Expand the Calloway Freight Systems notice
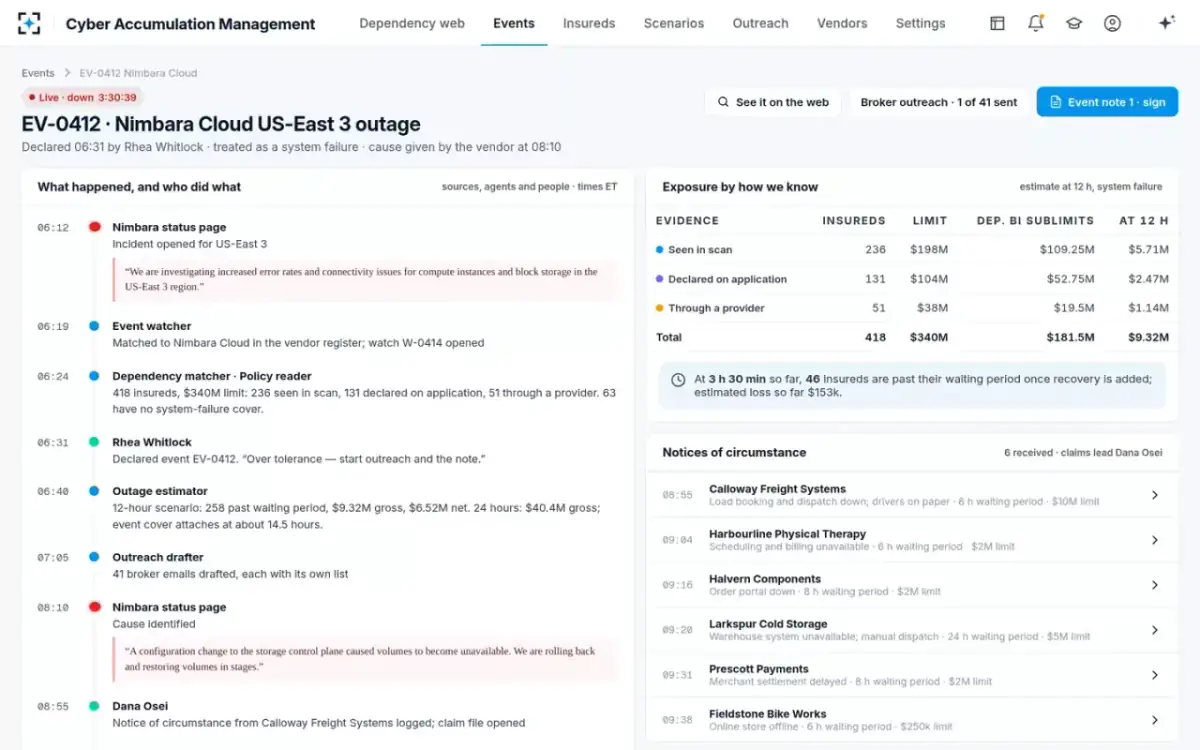The image size is (1200, 750). coord(1154,495)
